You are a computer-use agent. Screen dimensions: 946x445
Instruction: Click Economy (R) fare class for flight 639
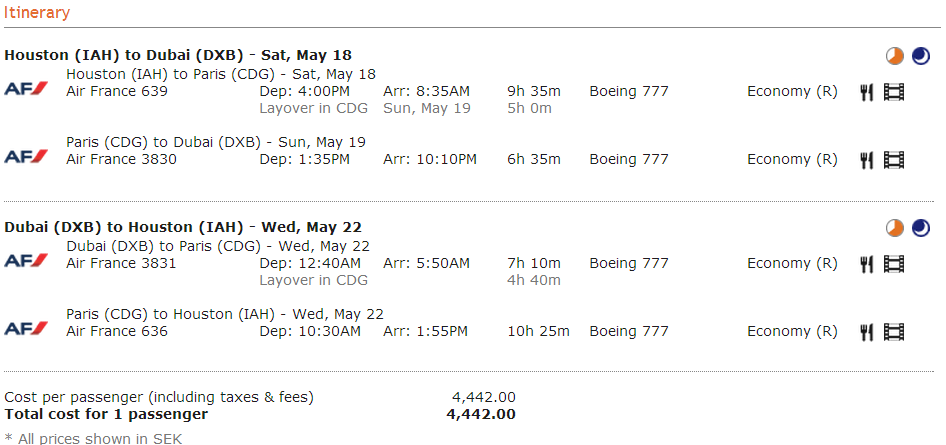(x=792, y=91)
